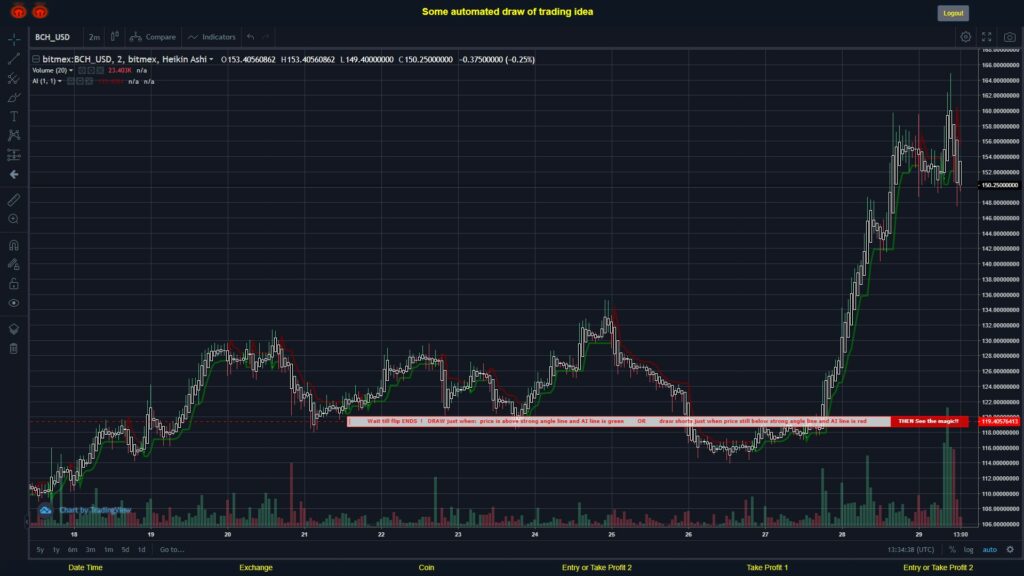The height and width of the screenshot is (576, 1024).
Task: Select the brush drawing tool
Action: click(14, 97)
